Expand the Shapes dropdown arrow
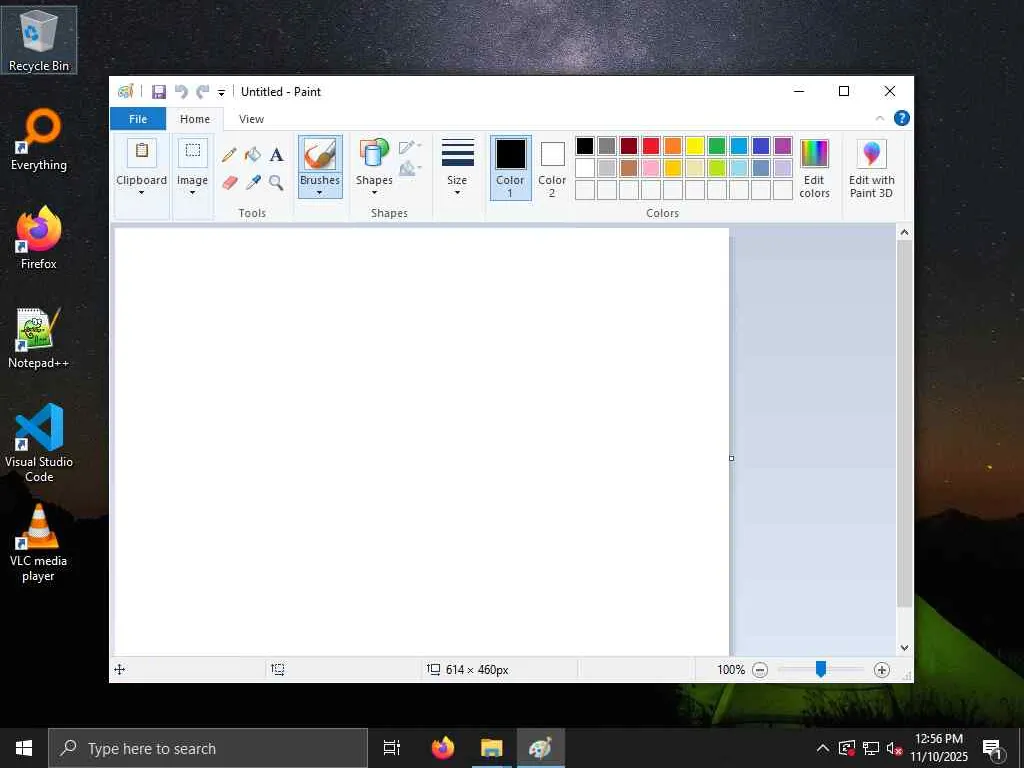 374,193
